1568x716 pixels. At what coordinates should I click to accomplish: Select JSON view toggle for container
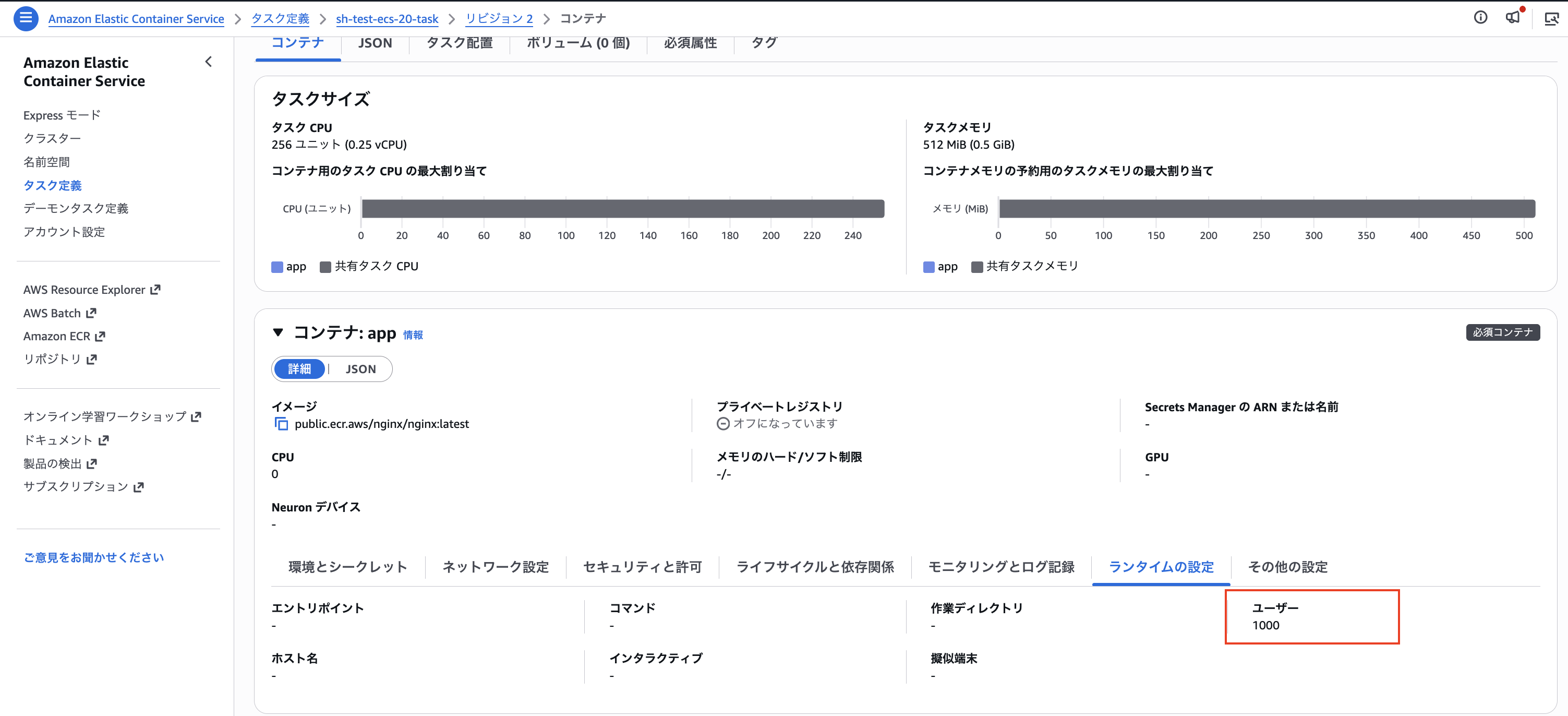[x=360, y=369]
